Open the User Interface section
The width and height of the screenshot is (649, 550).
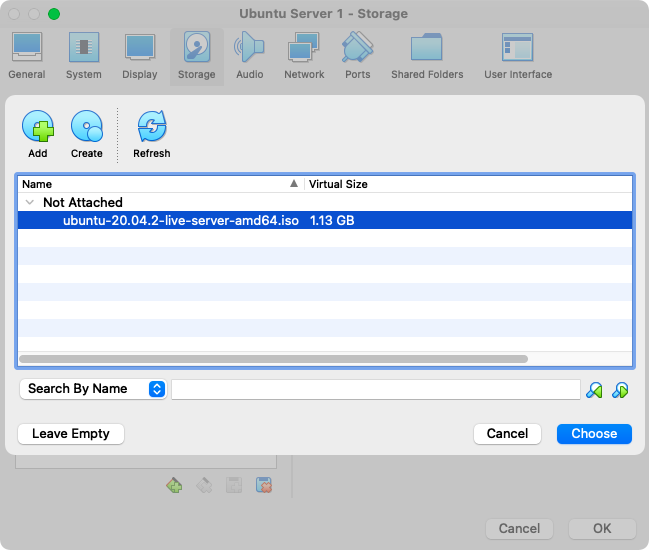click(517, 55)
